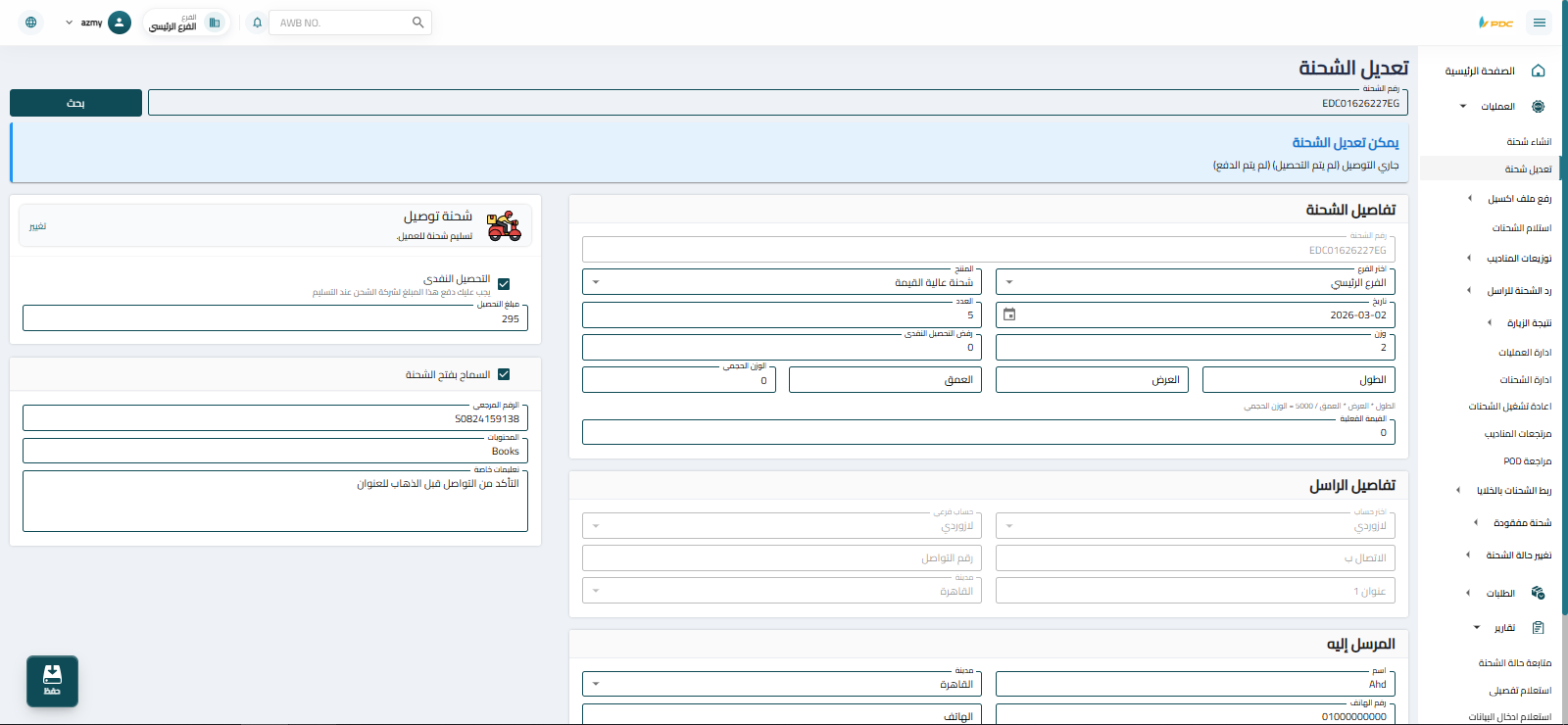
Task: Open the sender مدينة city dropdown
Action: point(781,591)
